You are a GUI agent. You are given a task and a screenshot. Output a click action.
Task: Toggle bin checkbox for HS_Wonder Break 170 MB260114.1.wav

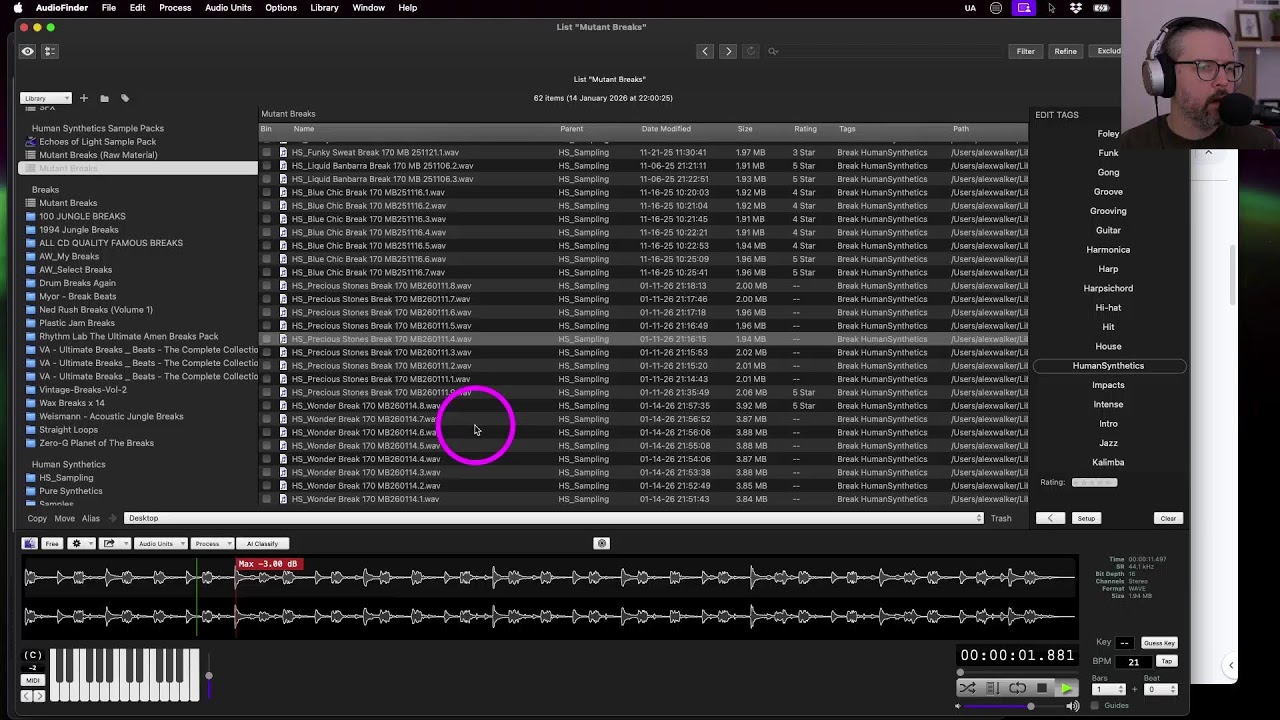[x=266, y=499]
